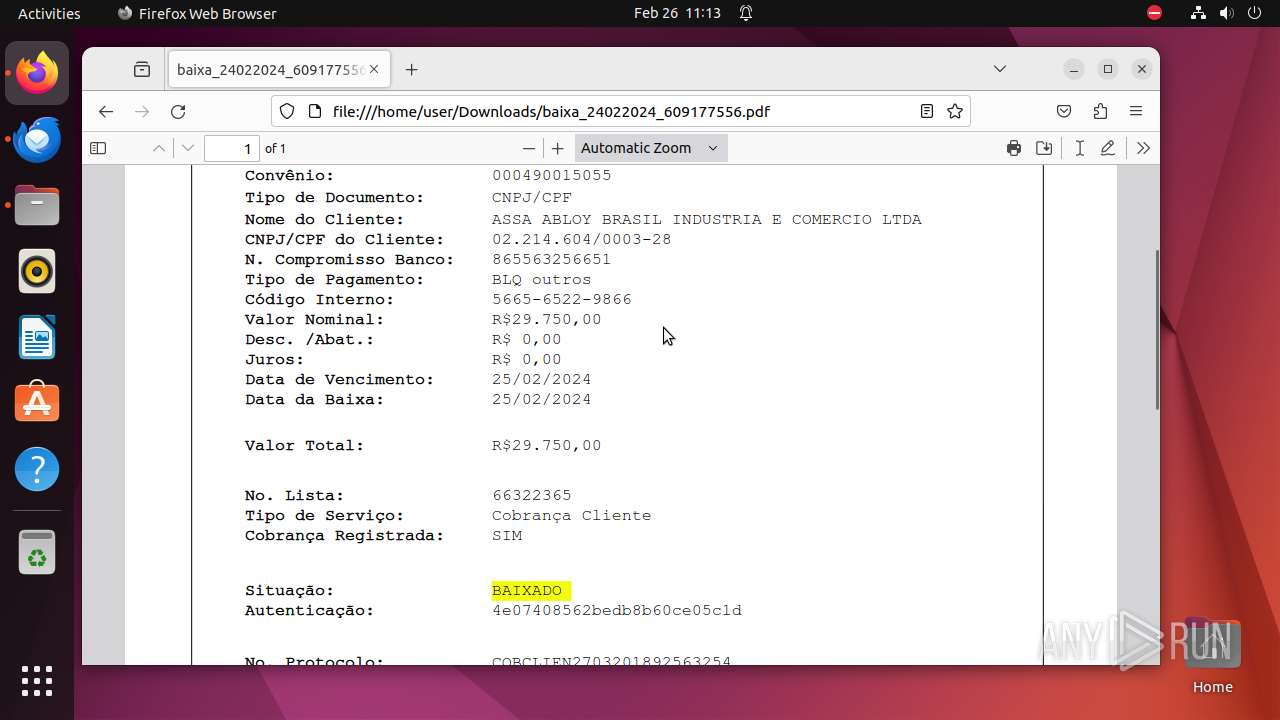Open a new tab with plus button
Viewport: 1280px width, 720px height.
411,70
